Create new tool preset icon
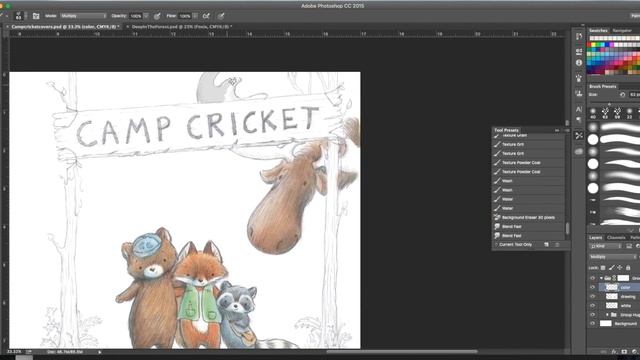640x360 pixels. [546, 244]
